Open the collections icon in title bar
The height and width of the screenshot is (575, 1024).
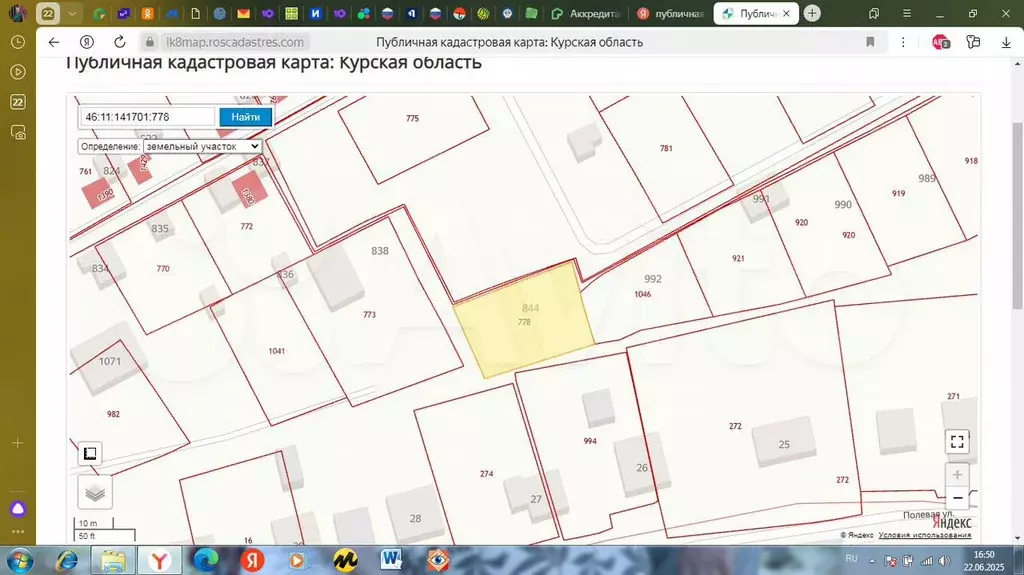coord(874,13)
